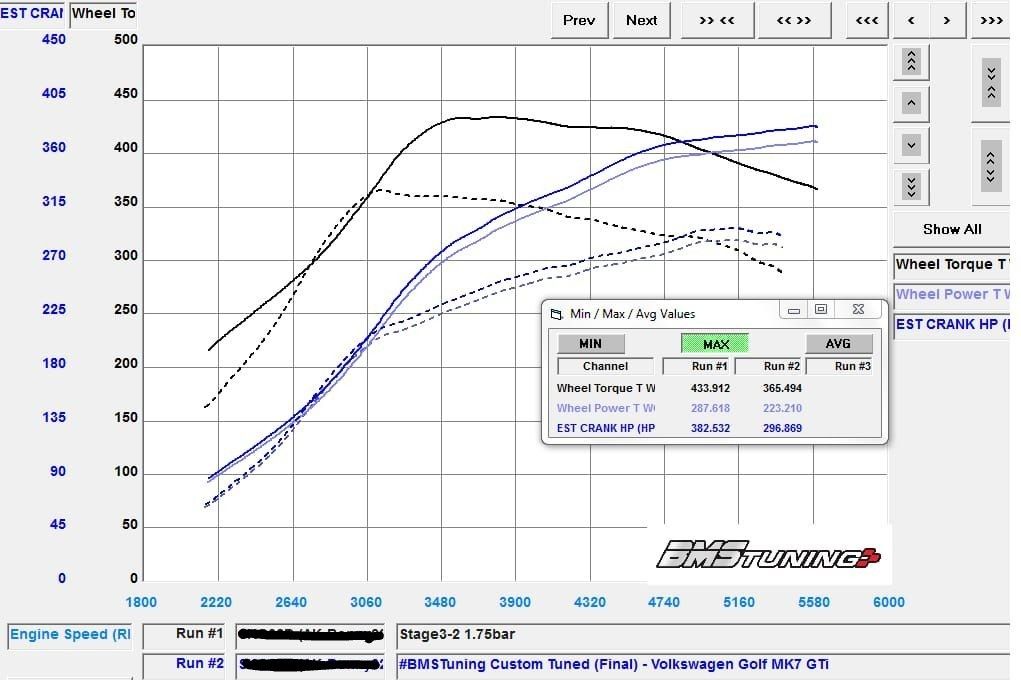Click the '>> <<' zoom-in control
Viewport: 1021px width, 680px height.
[717, 20]
